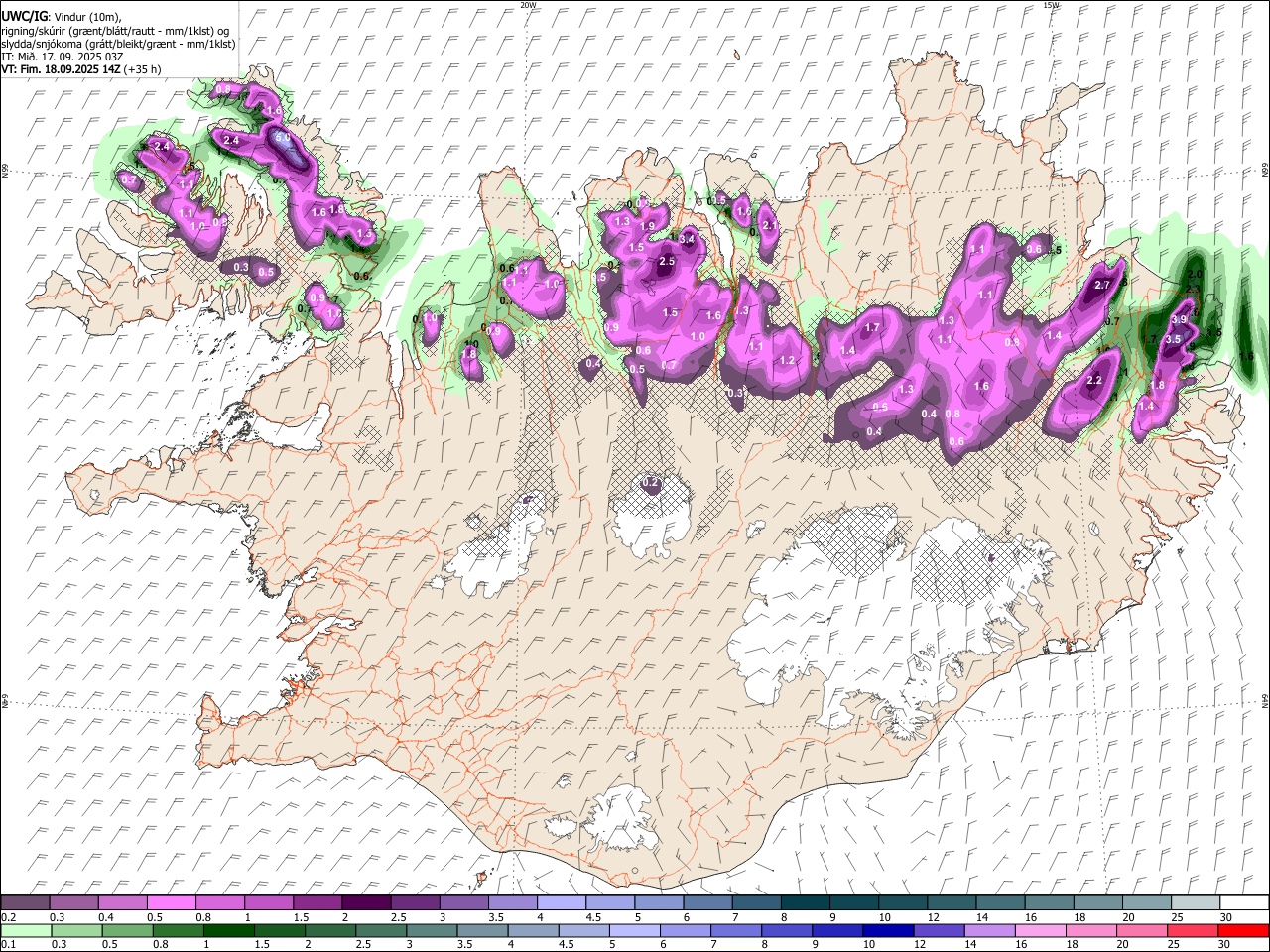The image size is (1270, 952).
Task: Click the 3 grey-green swatch in the lower legend row
Action: click(x=432, y=931)
